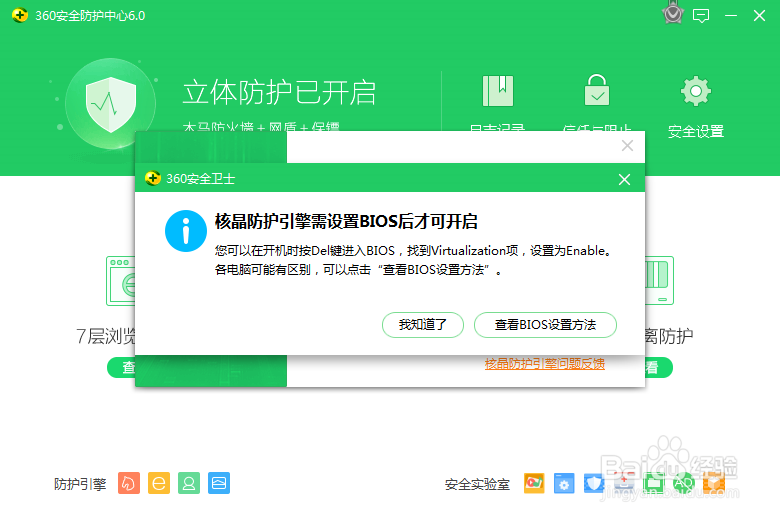Click the 安全实验室 label
783x519 pixels.
click(477, 484)
